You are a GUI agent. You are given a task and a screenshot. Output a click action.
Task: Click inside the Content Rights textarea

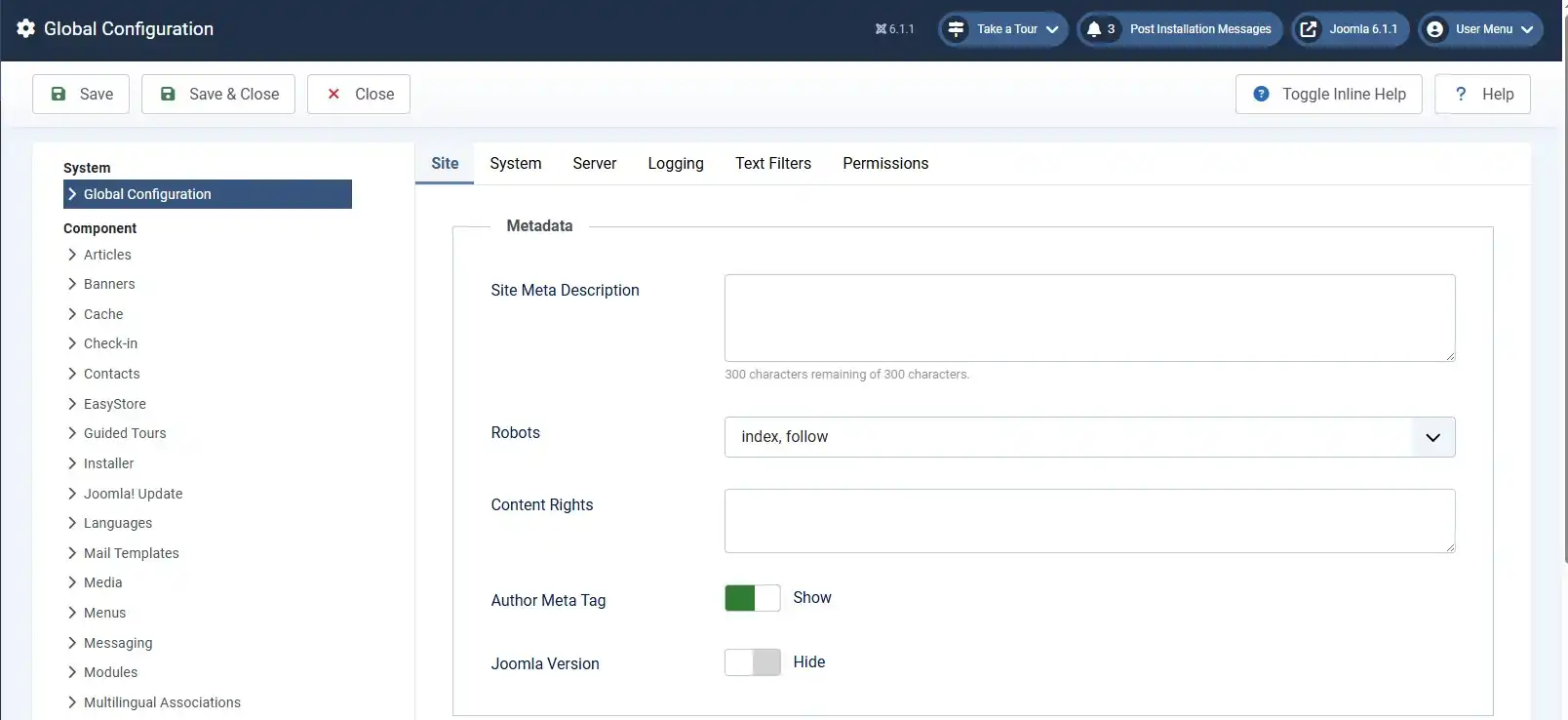tap(1089, 521)
